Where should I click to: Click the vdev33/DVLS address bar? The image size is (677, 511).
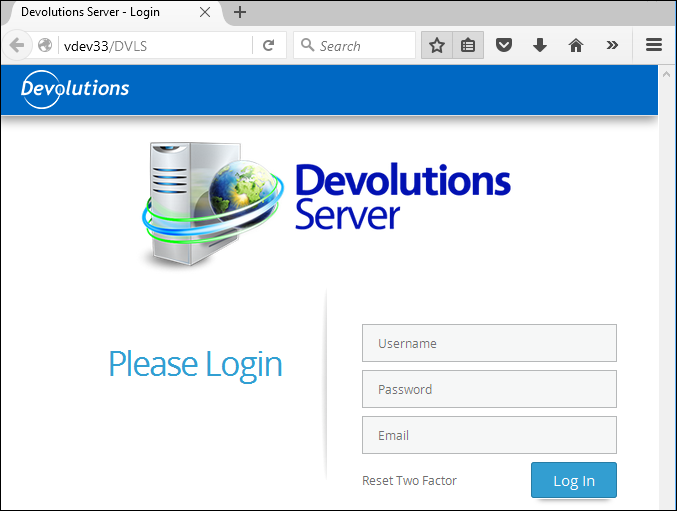(x=155, y=45)
